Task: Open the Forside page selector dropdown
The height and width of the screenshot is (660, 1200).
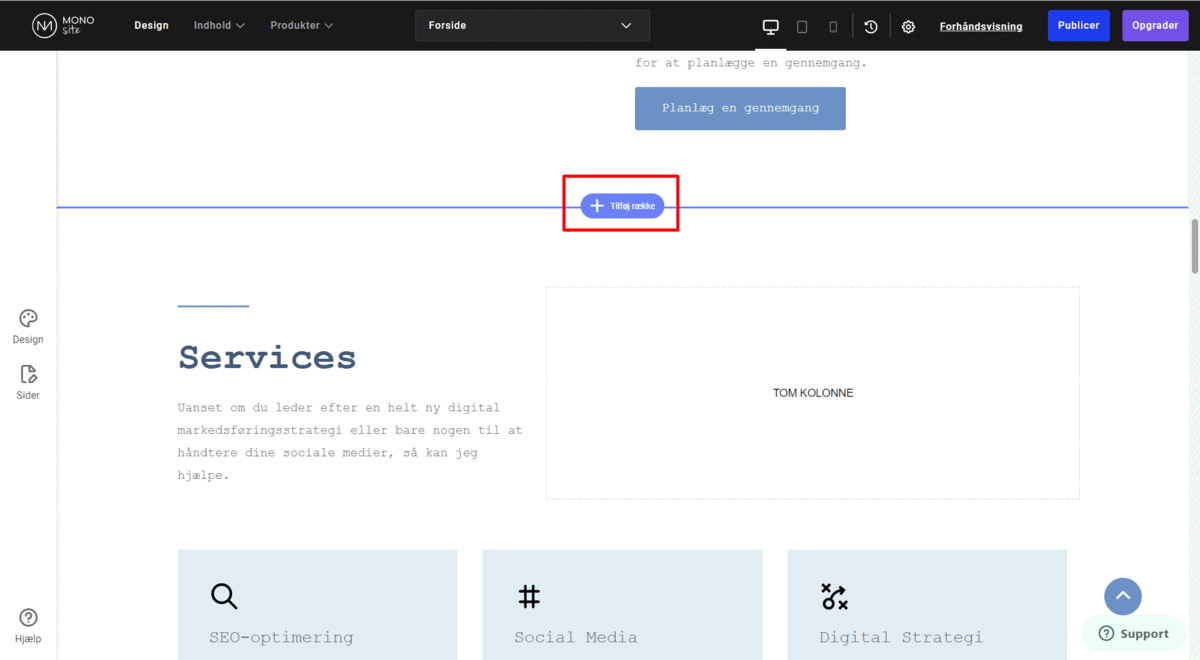Action: point(532,25)
